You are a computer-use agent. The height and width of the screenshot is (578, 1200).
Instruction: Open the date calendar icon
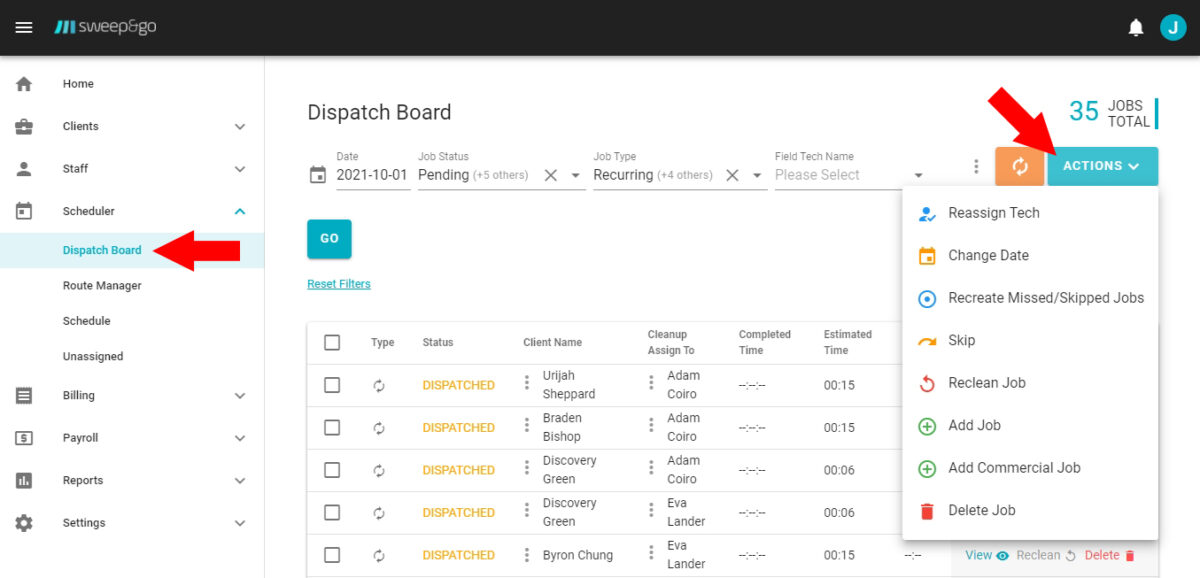click(x=318, y=175)
